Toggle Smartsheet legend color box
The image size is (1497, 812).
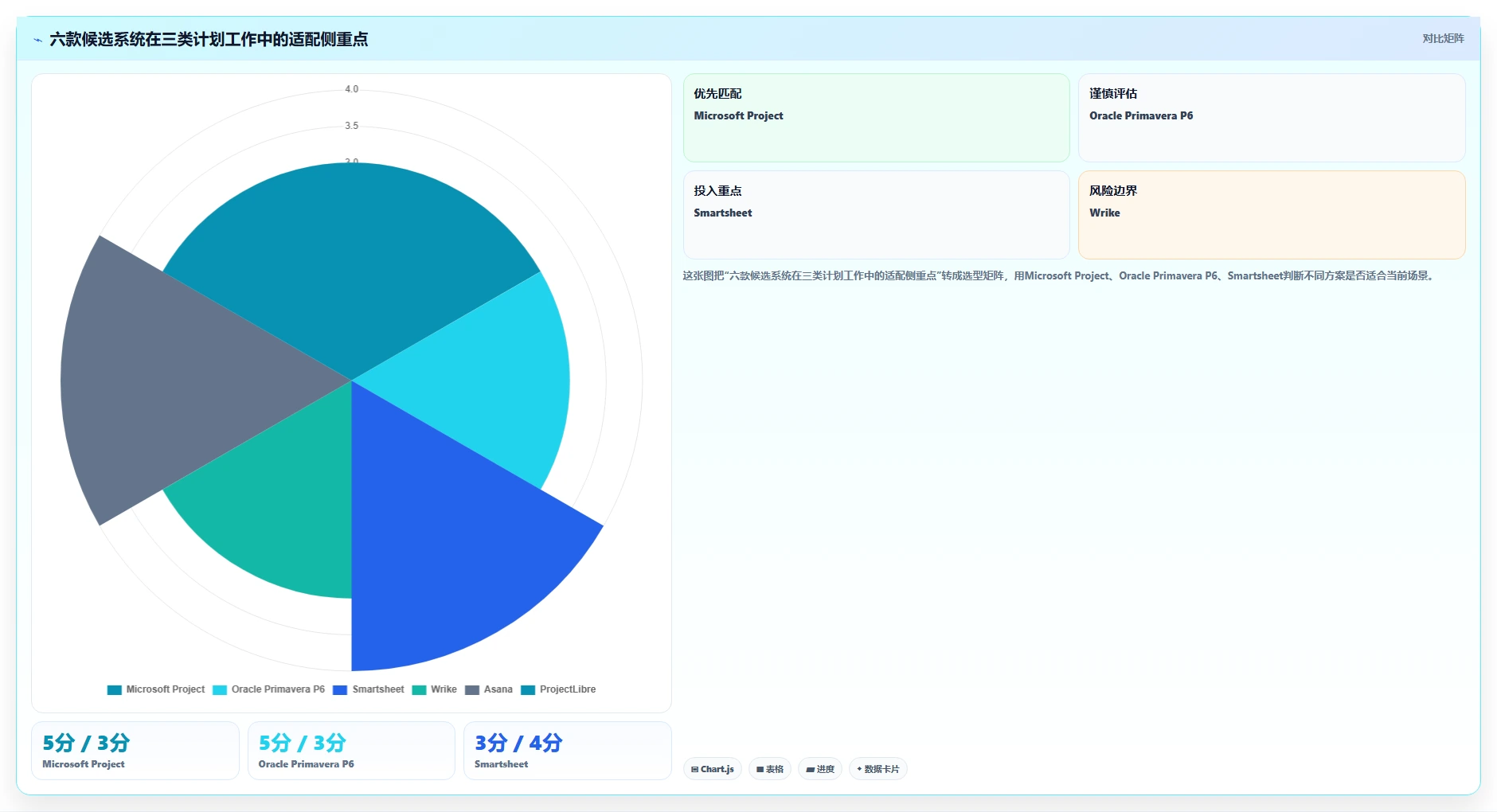pos(340,689)
